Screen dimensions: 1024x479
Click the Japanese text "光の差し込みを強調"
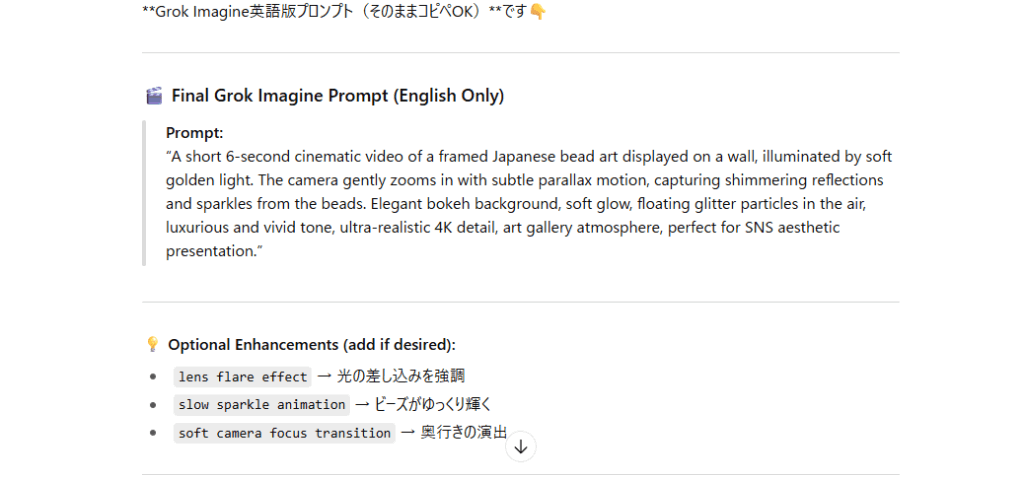point(401,377)
